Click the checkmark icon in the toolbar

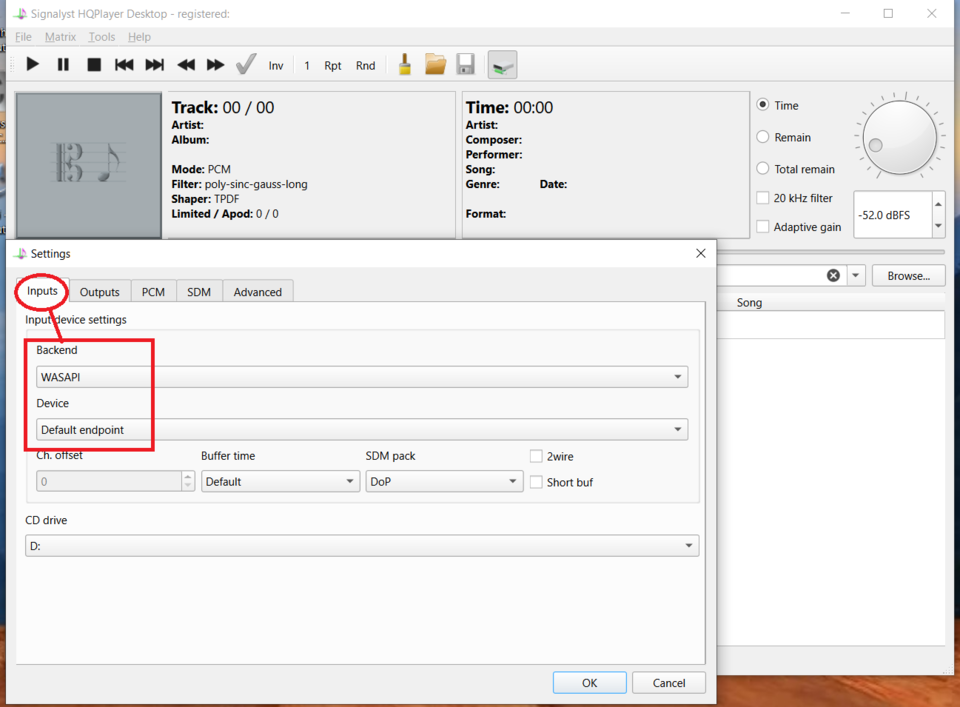[246, 64]
